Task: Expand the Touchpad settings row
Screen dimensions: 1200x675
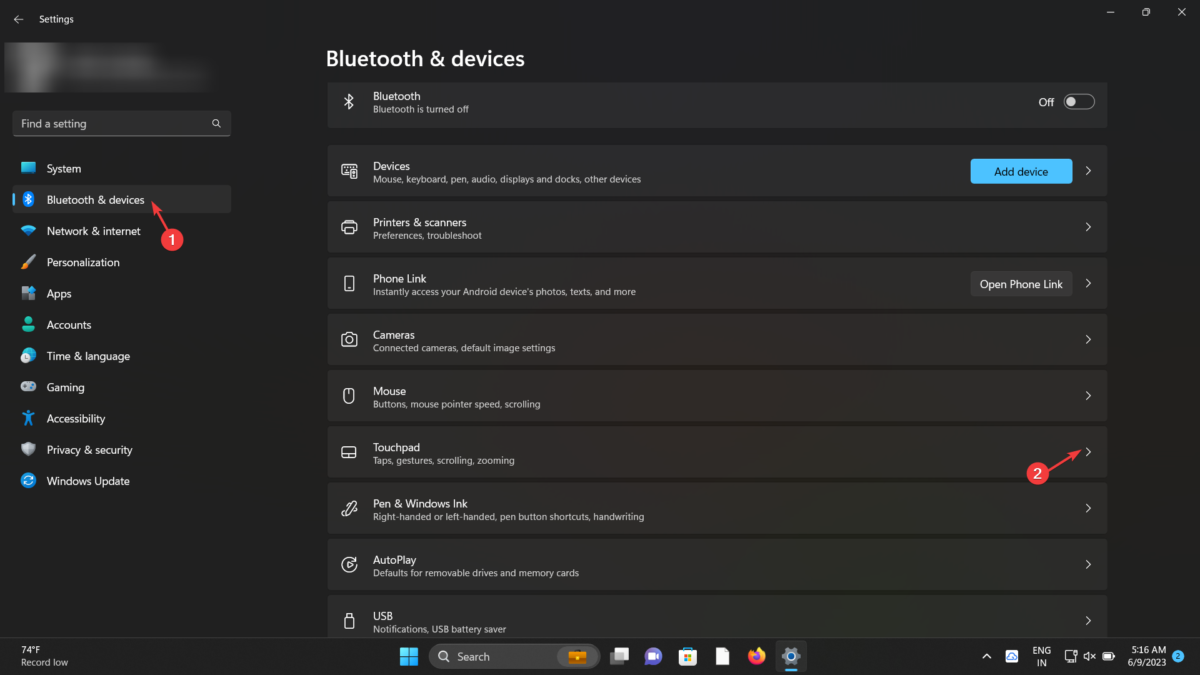Action: [1088, 452]
